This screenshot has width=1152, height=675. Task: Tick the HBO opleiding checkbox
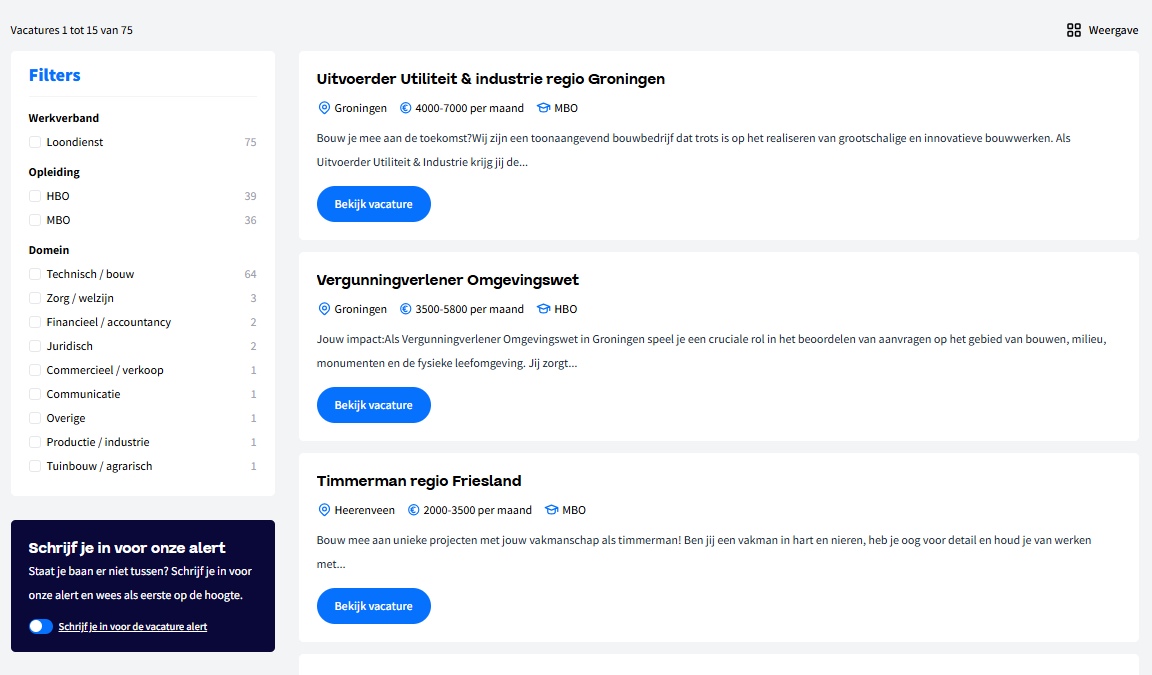pos(35,196)
